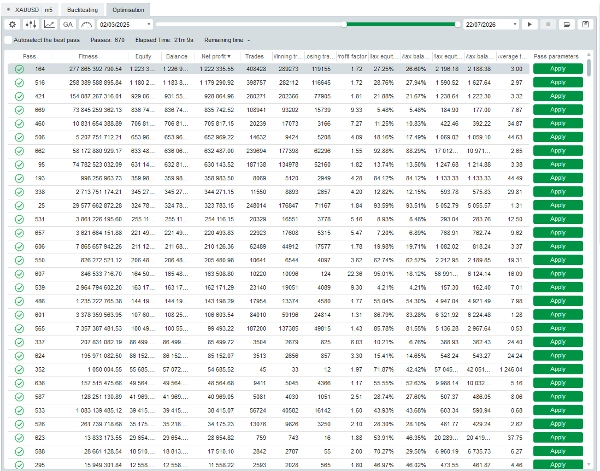Click the green check icon for pass 25
Screen dimensions: 600x471
tap(19, 205)
